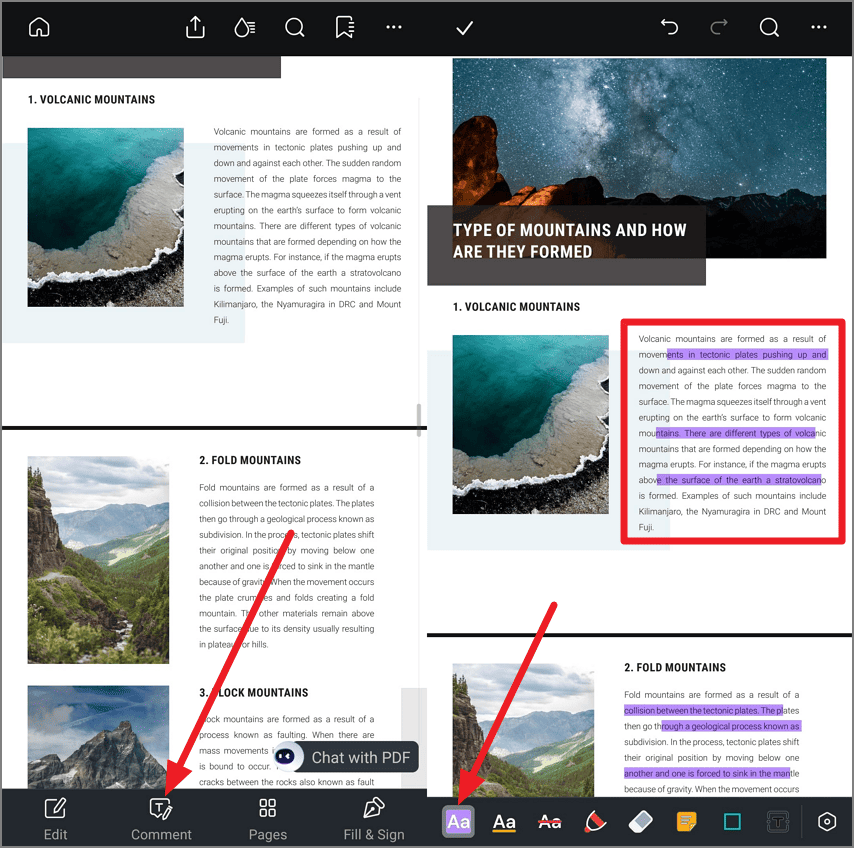Open the more options menu in left panel
The image size is (854, 848).
(x=394, y=27)
